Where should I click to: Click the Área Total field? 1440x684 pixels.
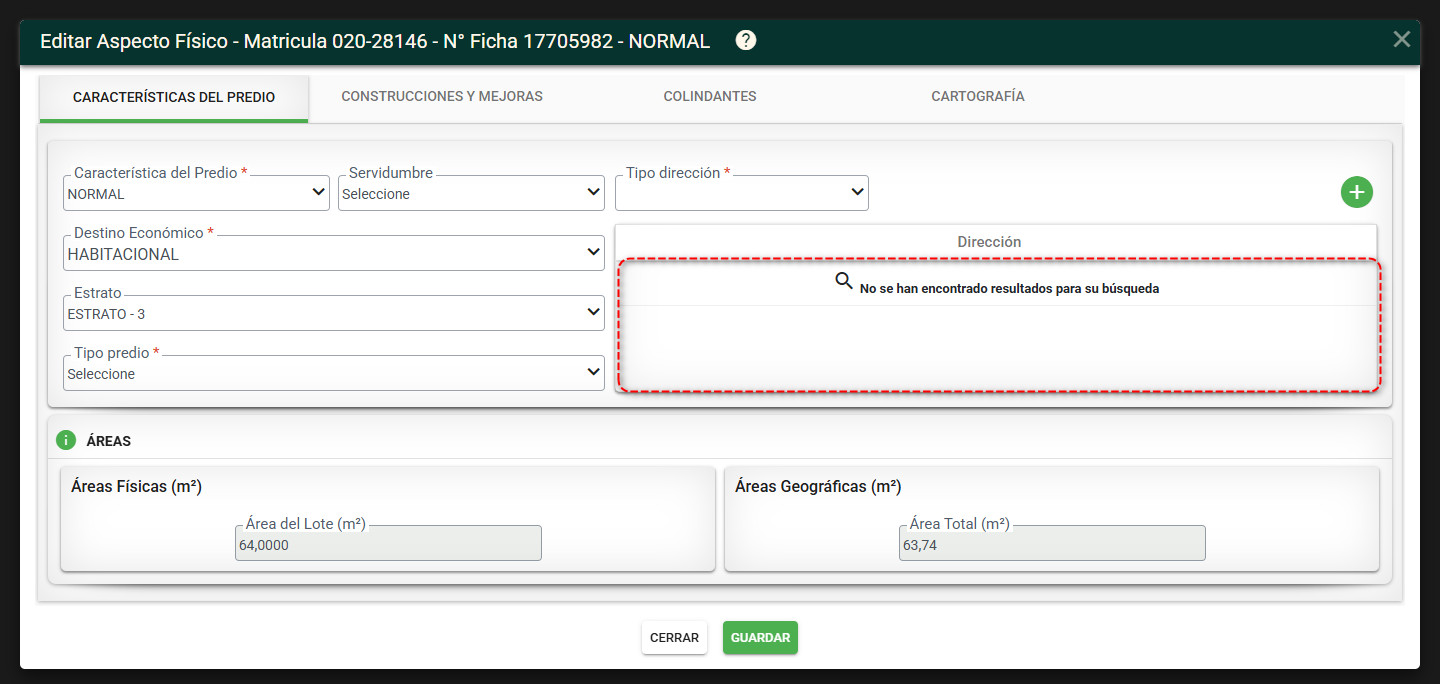1052,543
